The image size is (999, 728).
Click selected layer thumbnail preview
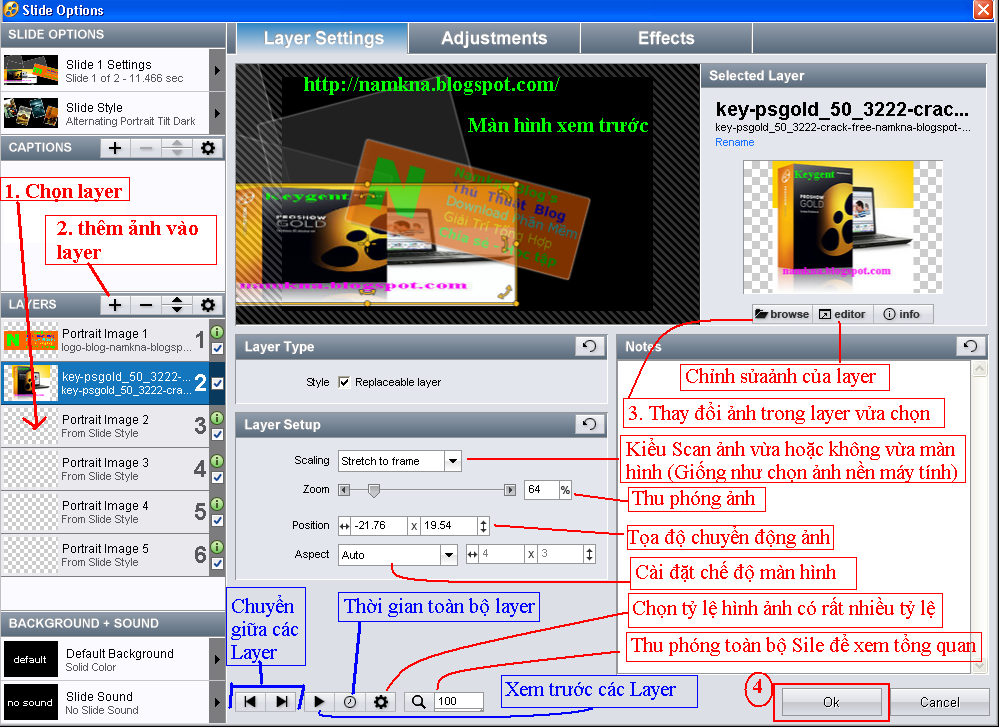point(843,227)
